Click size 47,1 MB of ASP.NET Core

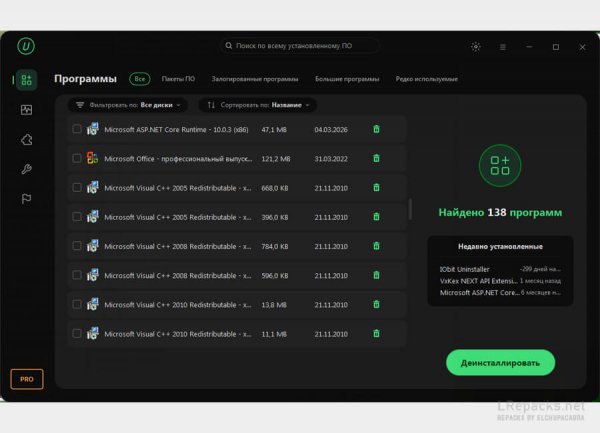coord(274,130)
